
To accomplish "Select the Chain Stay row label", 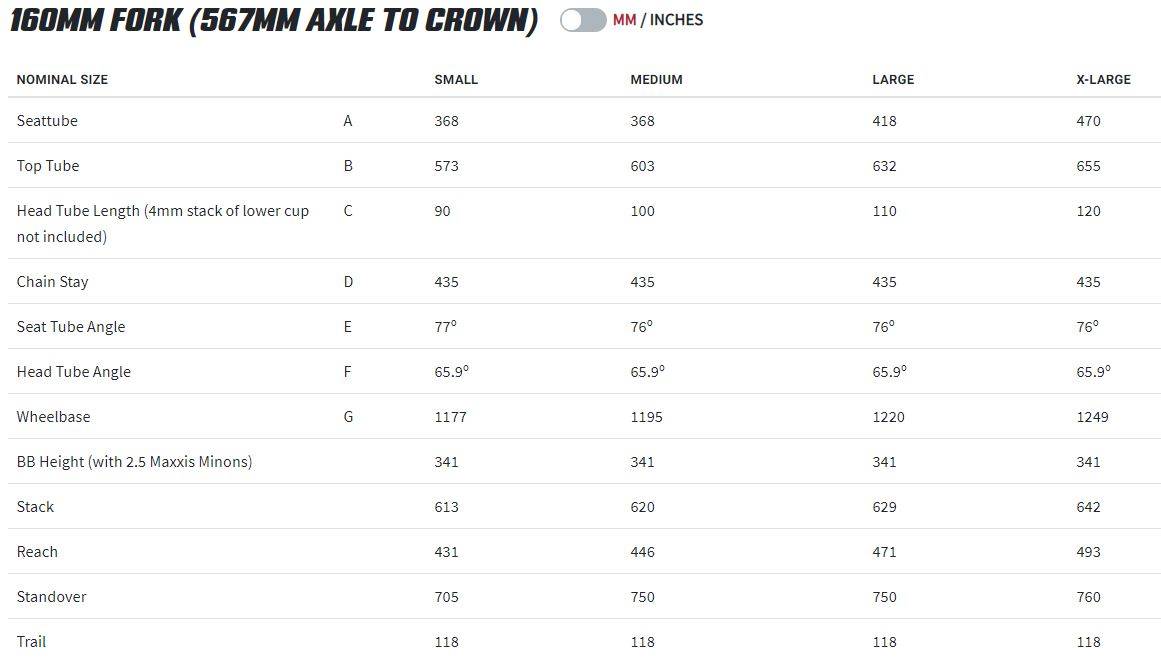I will pos(52,282).
